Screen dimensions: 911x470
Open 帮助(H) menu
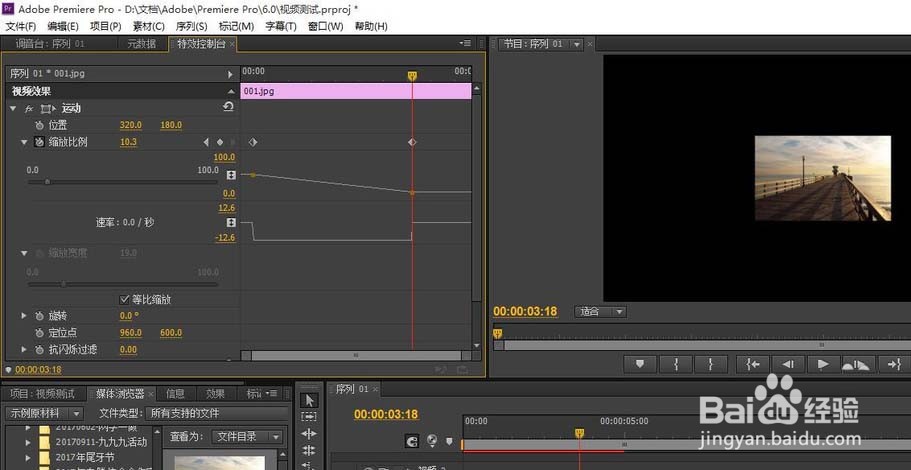click(371, 26)
